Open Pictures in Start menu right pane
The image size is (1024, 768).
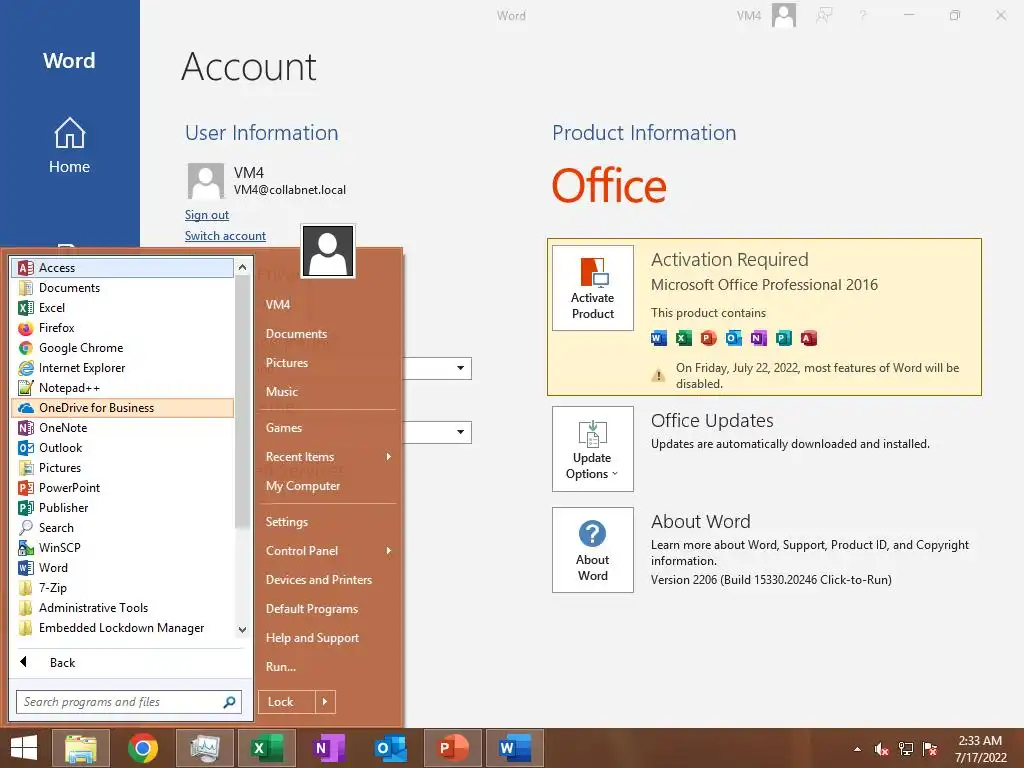coord(328,363)
